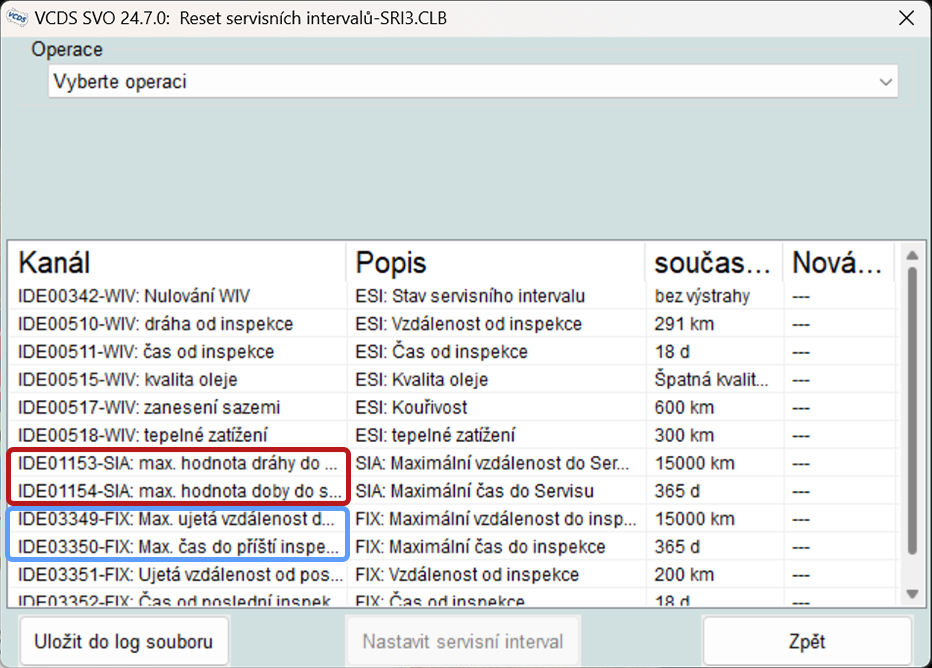Click scrollbar up arrow in table
The height and width of the screenshot is (668, 932).
[913, 256]
